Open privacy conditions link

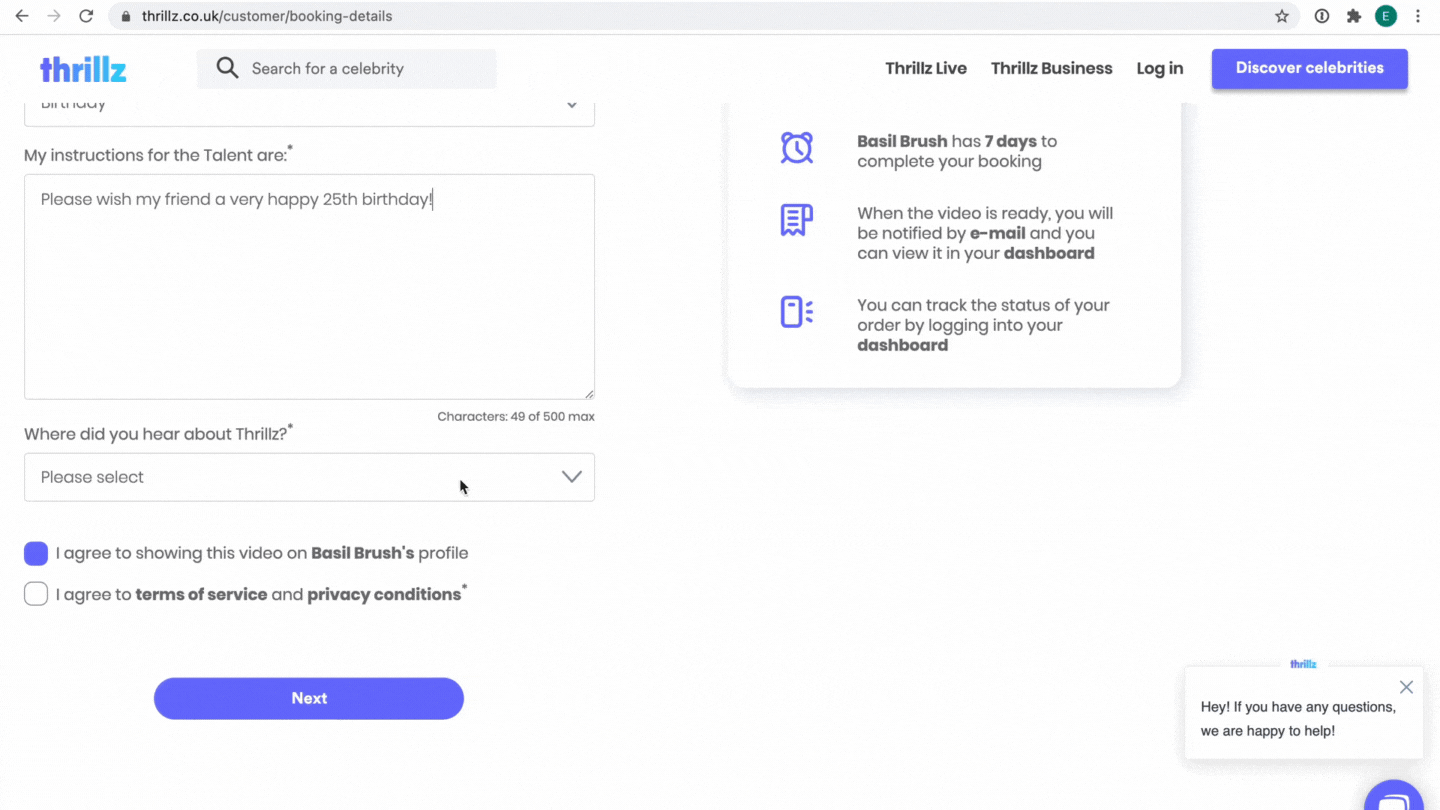(384, 594)
